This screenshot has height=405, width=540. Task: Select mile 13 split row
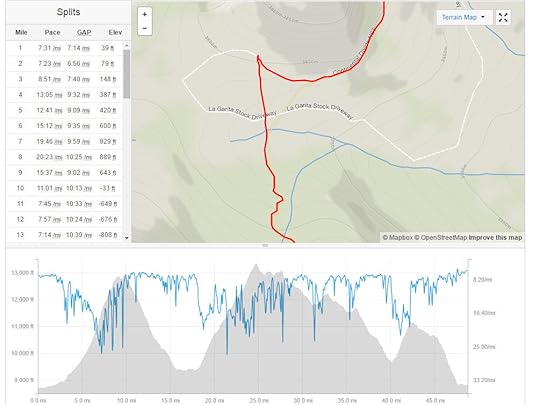click(x=64, y=235)
